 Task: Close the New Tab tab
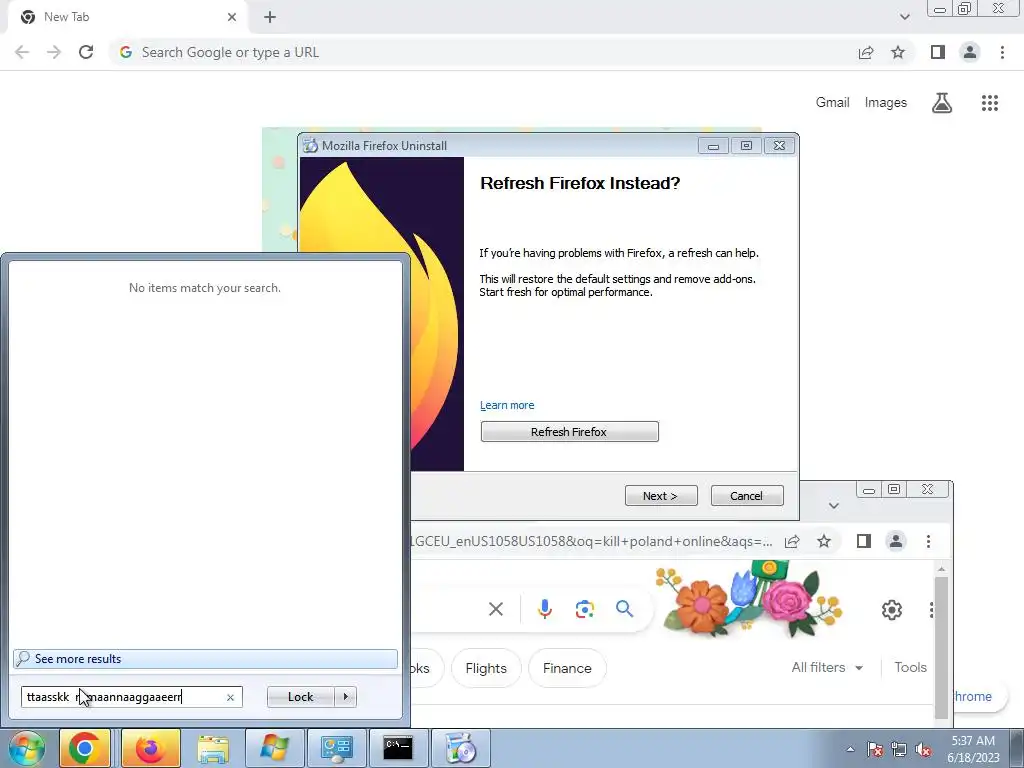[232, 17]
